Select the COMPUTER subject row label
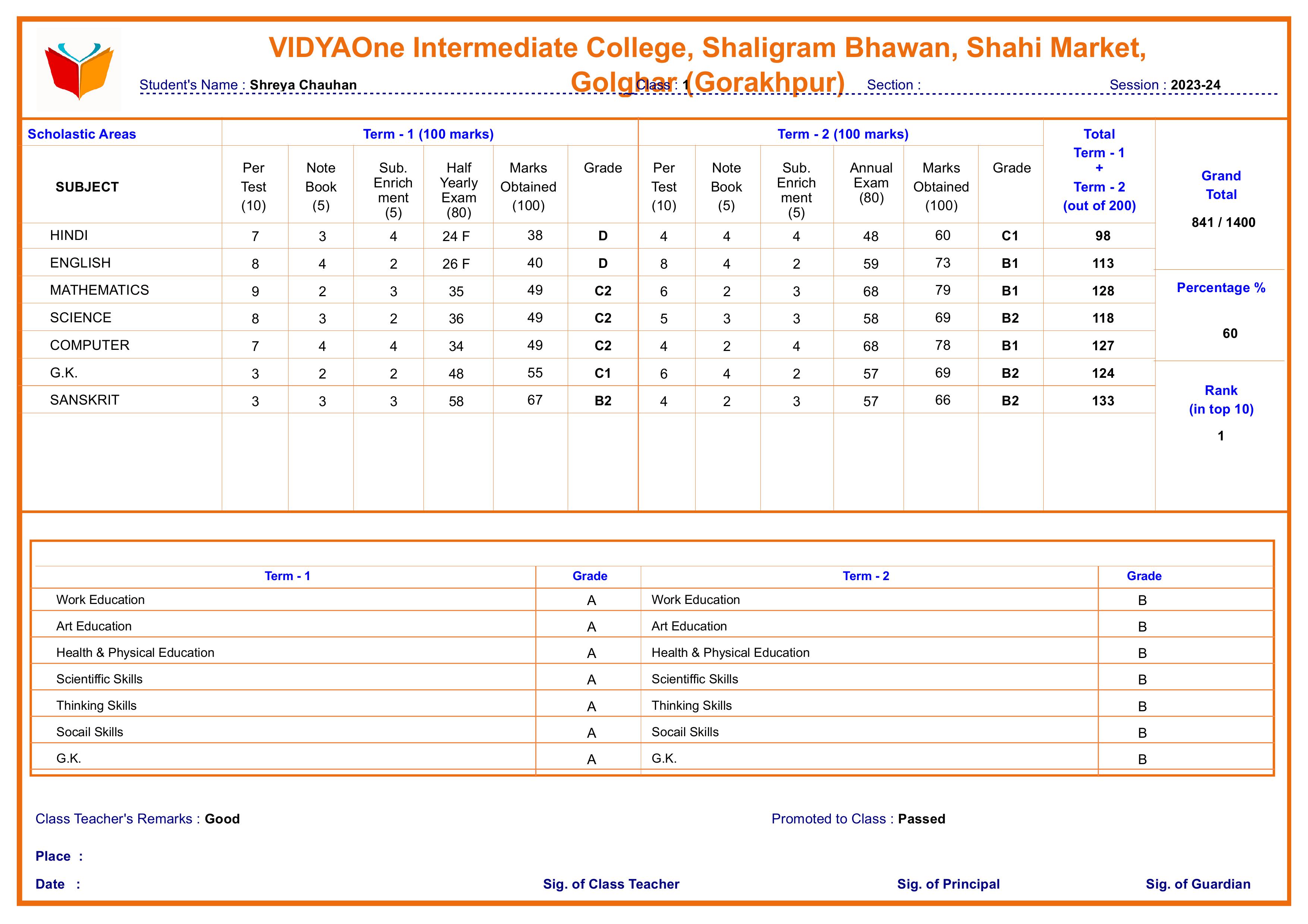 coord(89,345)
